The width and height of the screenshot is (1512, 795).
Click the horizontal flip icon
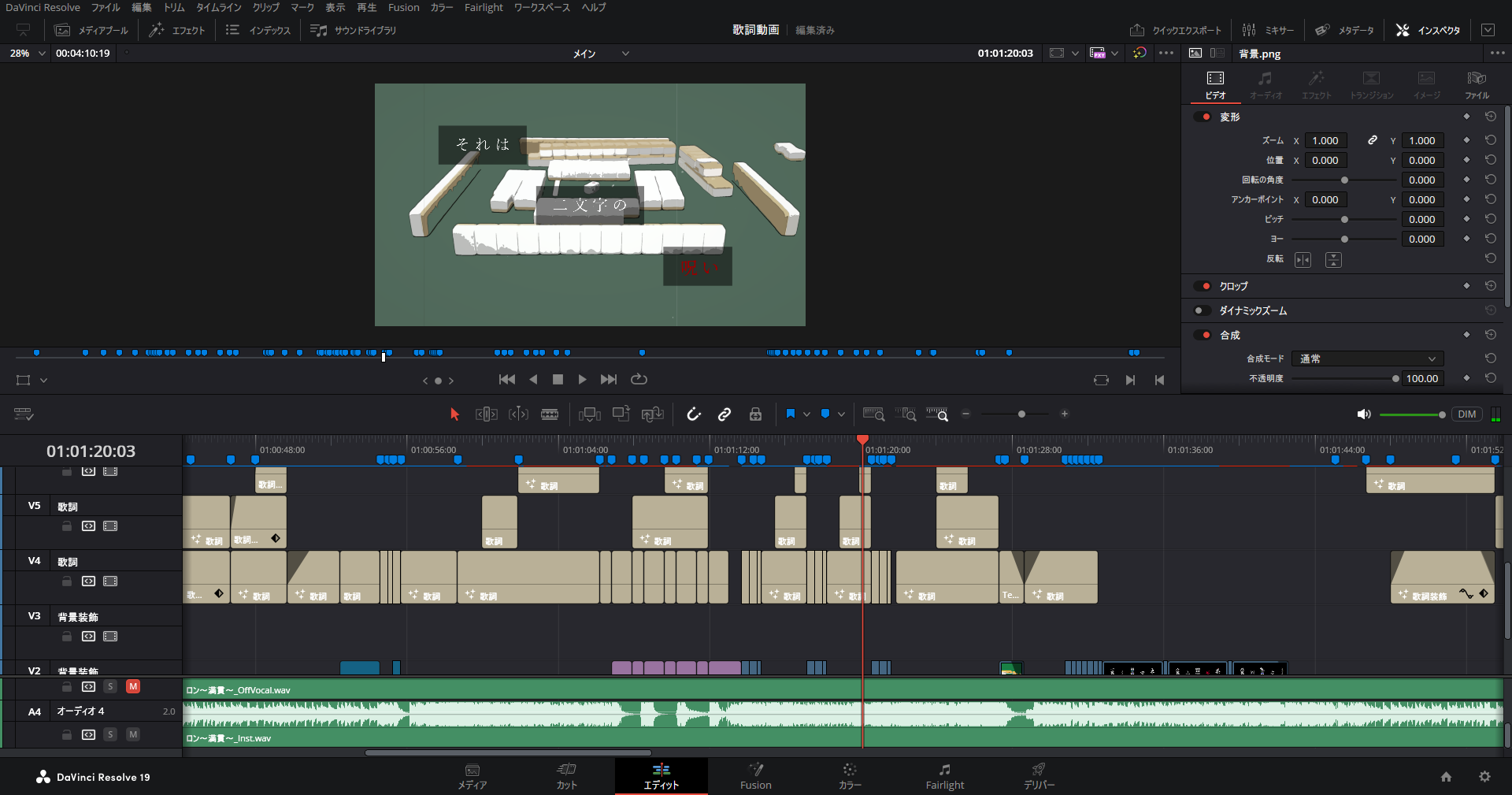[1303, 260]
